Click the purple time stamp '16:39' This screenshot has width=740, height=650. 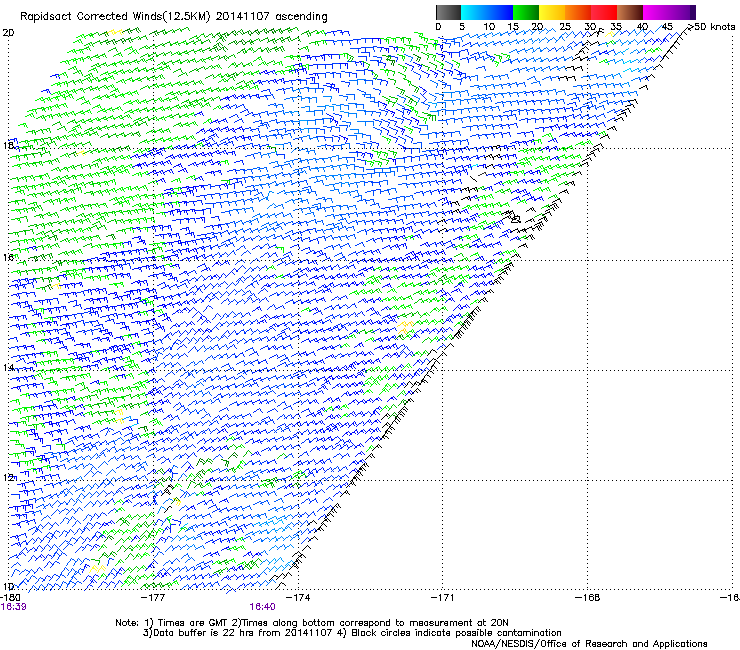[13, 607]
